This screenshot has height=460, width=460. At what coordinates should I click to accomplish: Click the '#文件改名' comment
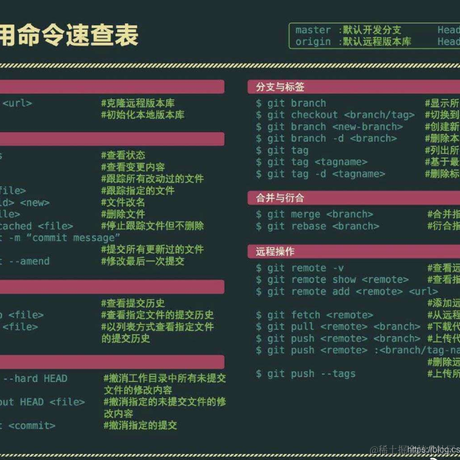coord(123,202)
